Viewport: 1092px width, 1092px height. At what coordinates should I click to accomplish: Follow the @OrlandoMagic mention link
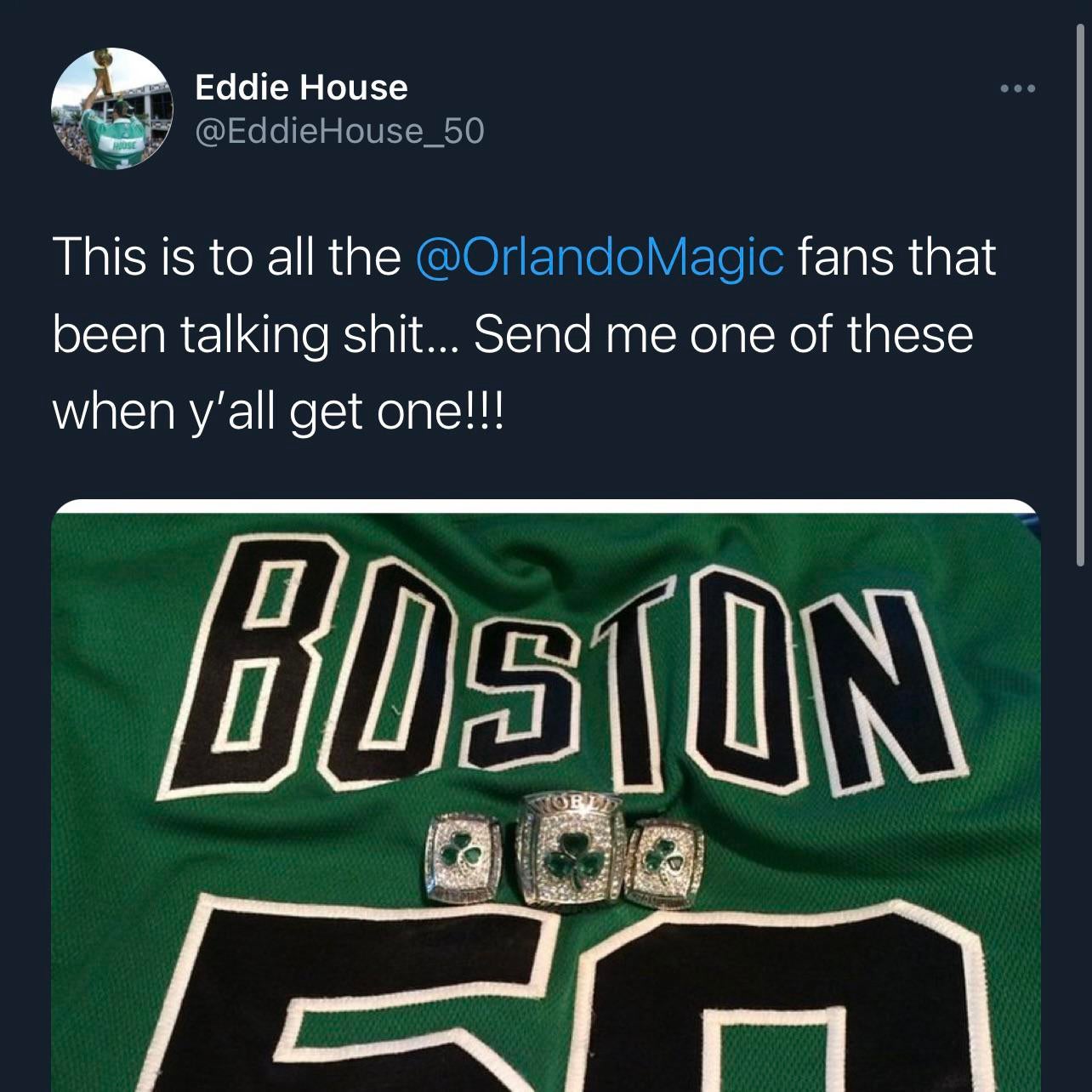[x=600, y=257]
